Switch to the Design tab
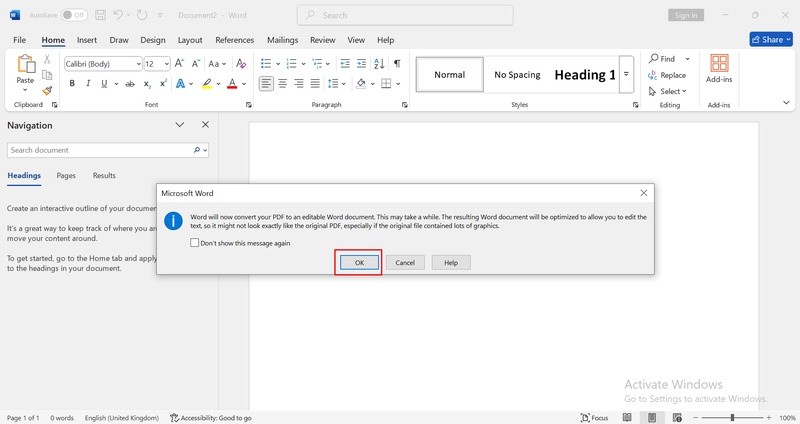This screenshot has width=800, height=424. click(153, 40)
